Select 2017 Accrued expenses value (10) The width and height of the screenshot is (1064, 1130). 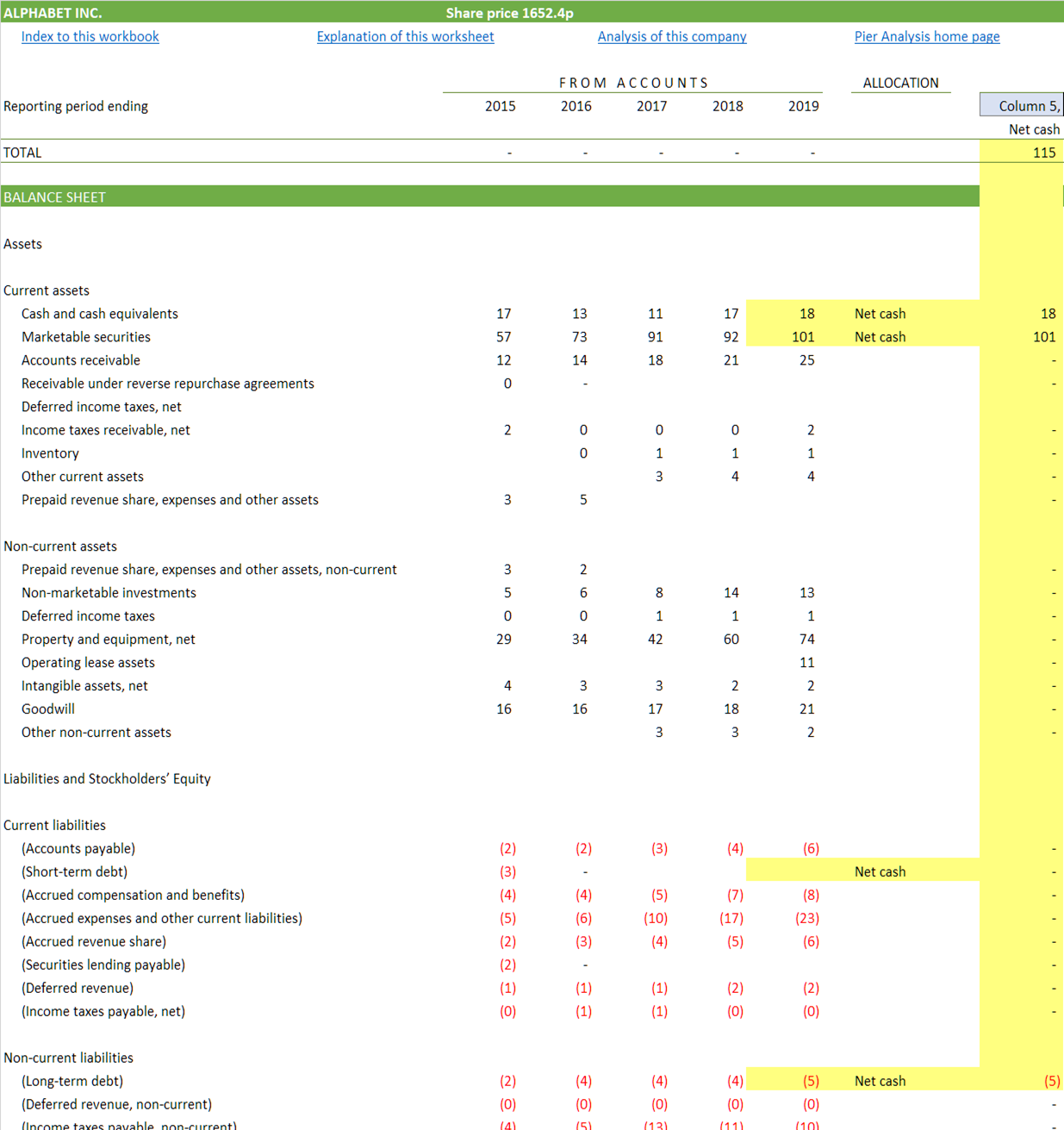655,919
